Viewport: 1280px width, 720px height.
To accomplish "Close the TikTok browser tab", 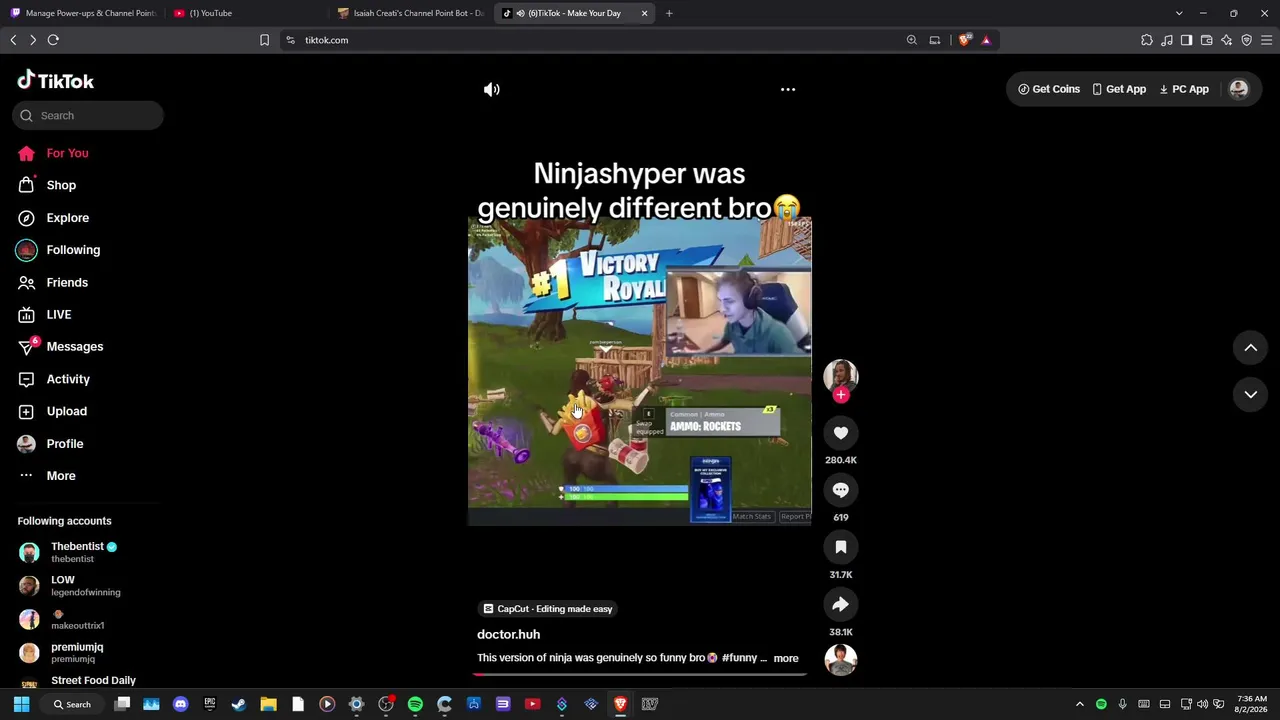I will (644, 13).
